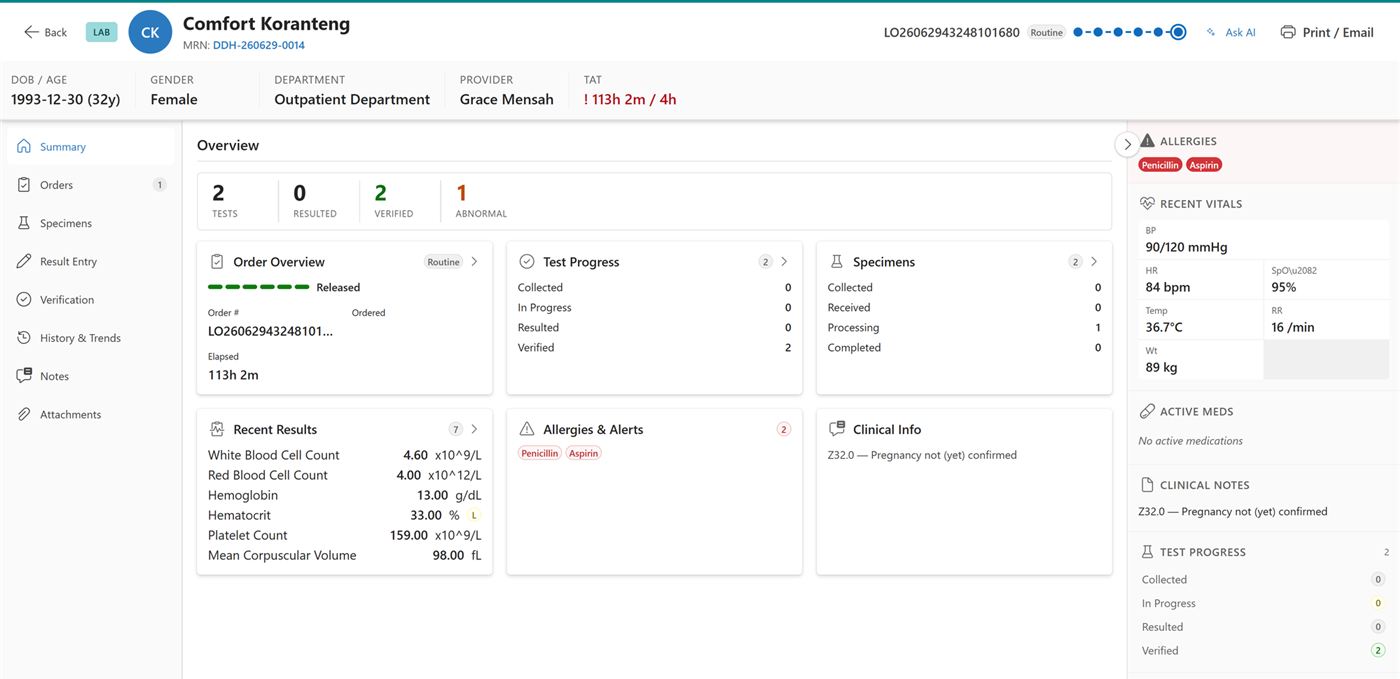Click the CLINICAL NOTES document icon
Screen dimensions: 1400x679
tap(1147, 485)
